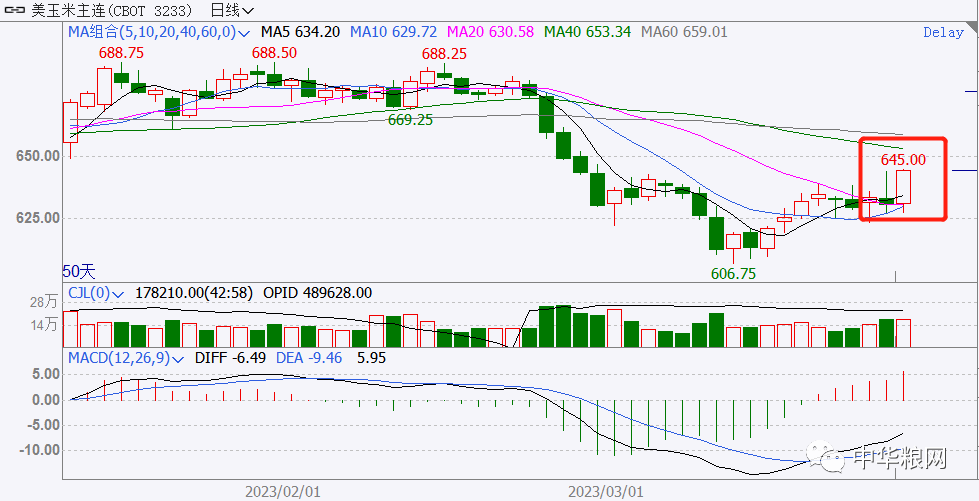Click the DEA -9.46 value
Viewport: 979px width, 501px height.
(308, 358)
